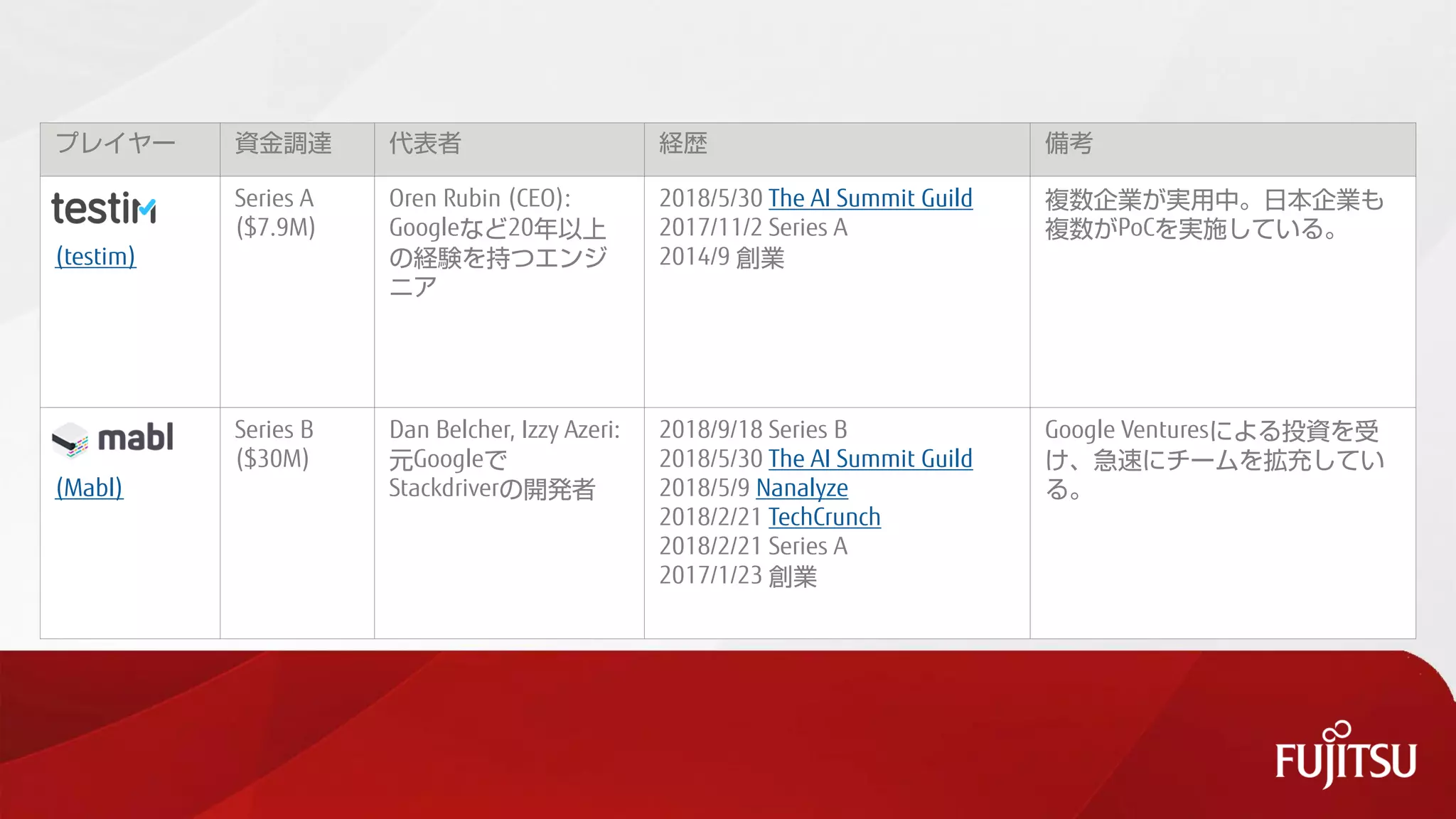Click the Oren Rubin (CEO) text

tap(480, 198)
